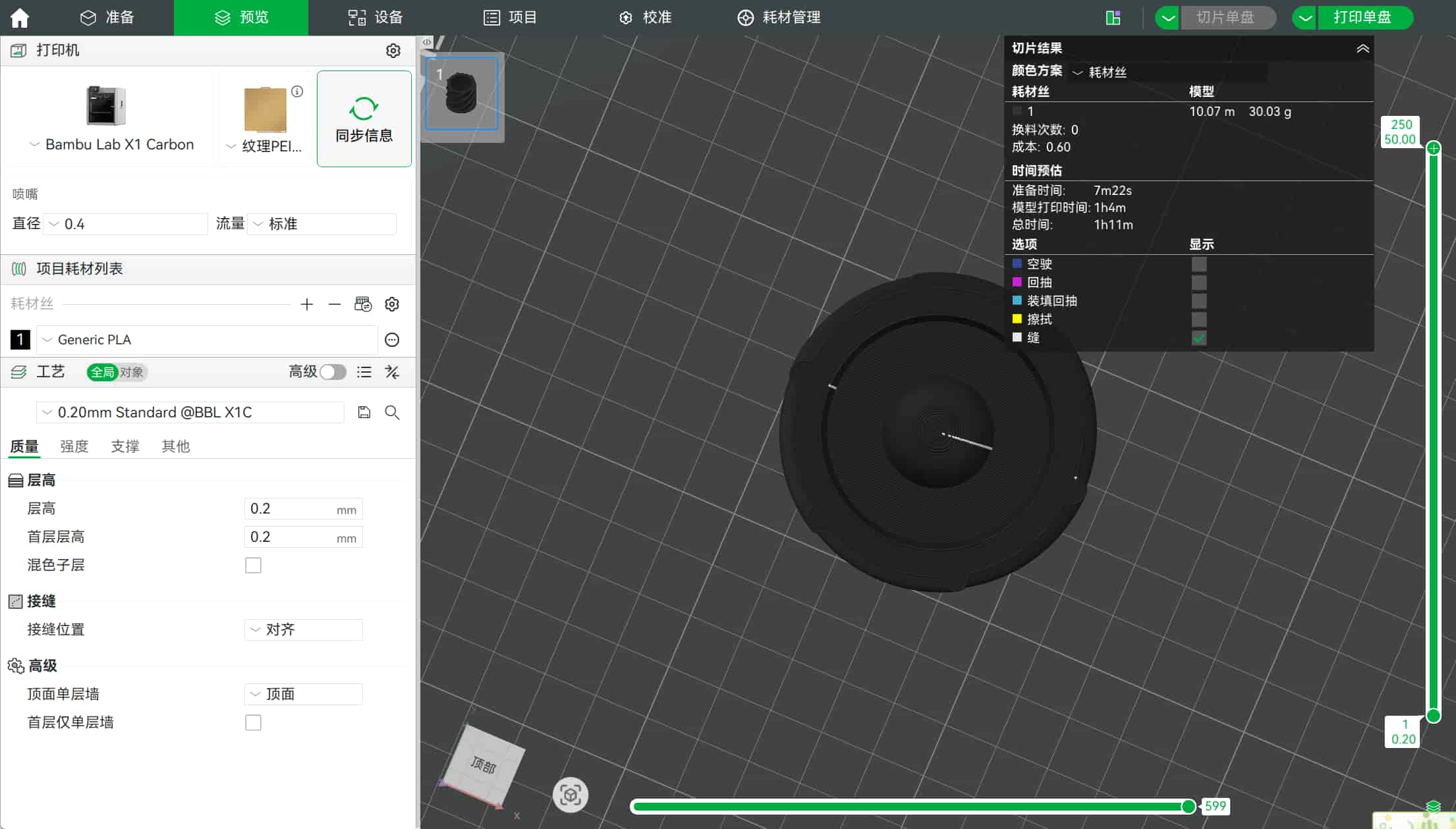The height and width of the screenshot is (829, 1456).
Task: Add a filament with the plus icon
Action: pyautogui.click(x=306, y=304)
